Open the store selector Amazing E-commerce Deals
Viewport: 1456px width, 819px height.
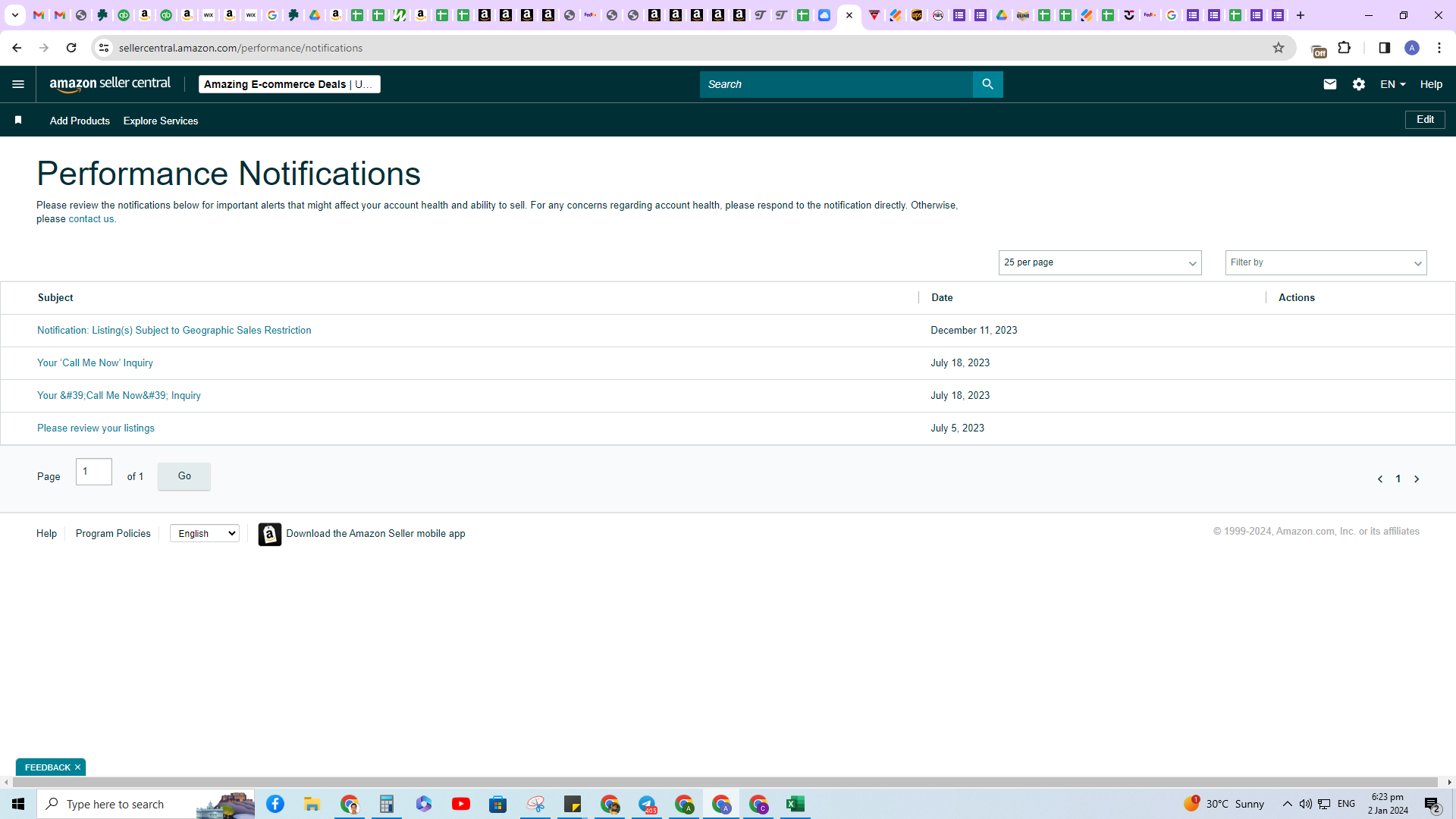289,84
